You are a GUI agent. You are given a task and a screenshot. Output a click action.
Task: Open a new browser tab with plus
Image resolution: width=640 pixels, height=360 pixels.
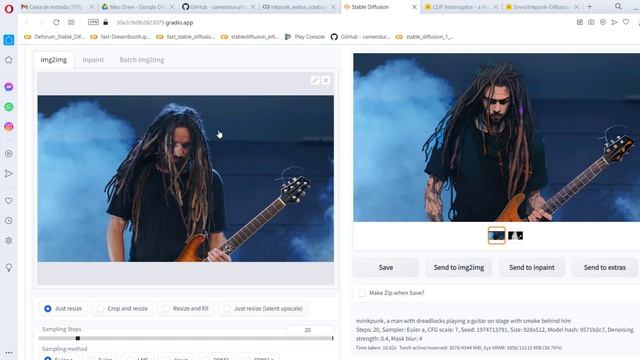(x=589, y=7)
